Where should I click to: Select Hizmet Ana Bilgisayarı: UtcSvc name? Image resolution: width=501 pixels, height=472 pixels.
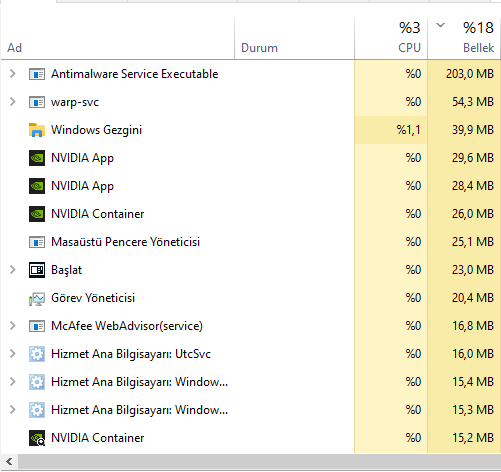coord(131,354)
